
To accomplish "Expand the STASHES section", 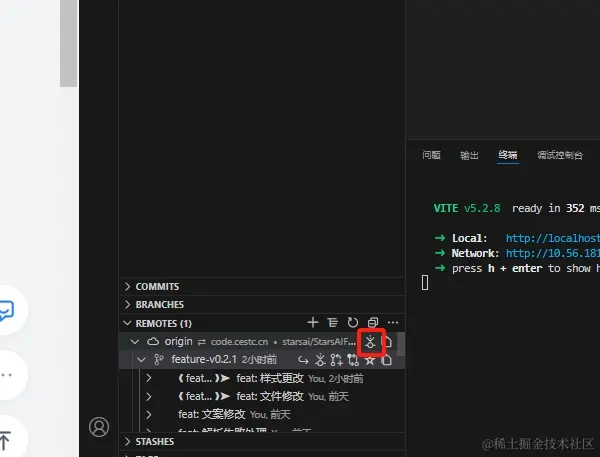I will point(262,441).
